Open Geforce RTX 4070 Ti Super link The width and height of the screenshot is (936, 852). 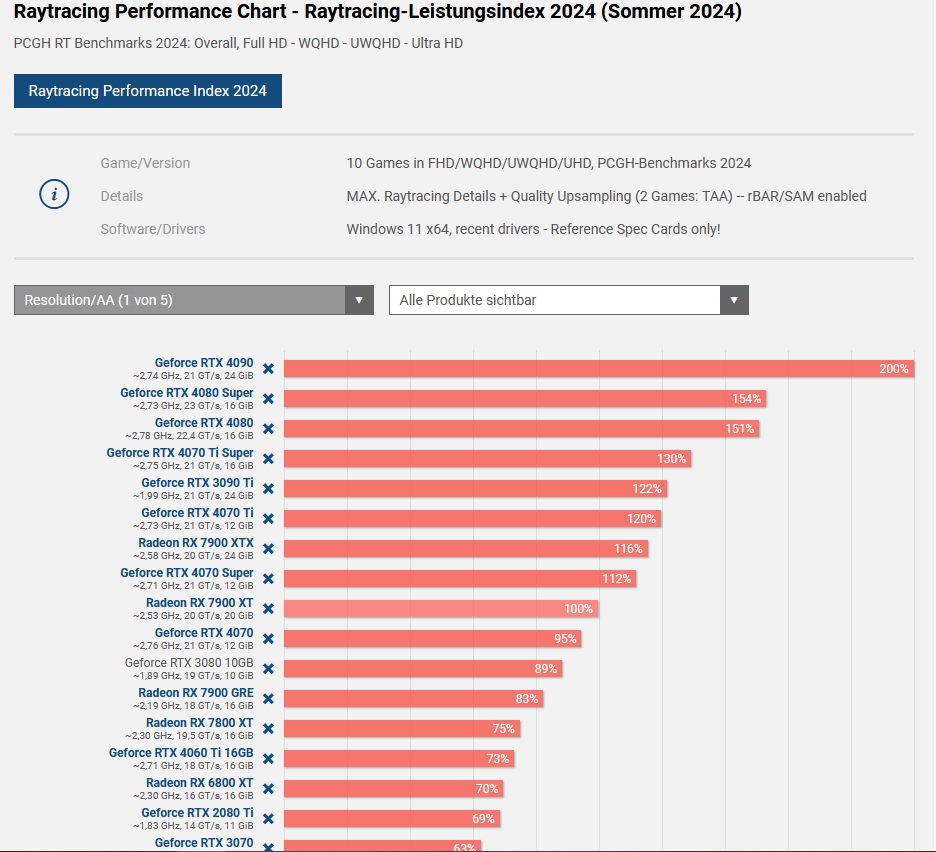click(x=180, y=453)
